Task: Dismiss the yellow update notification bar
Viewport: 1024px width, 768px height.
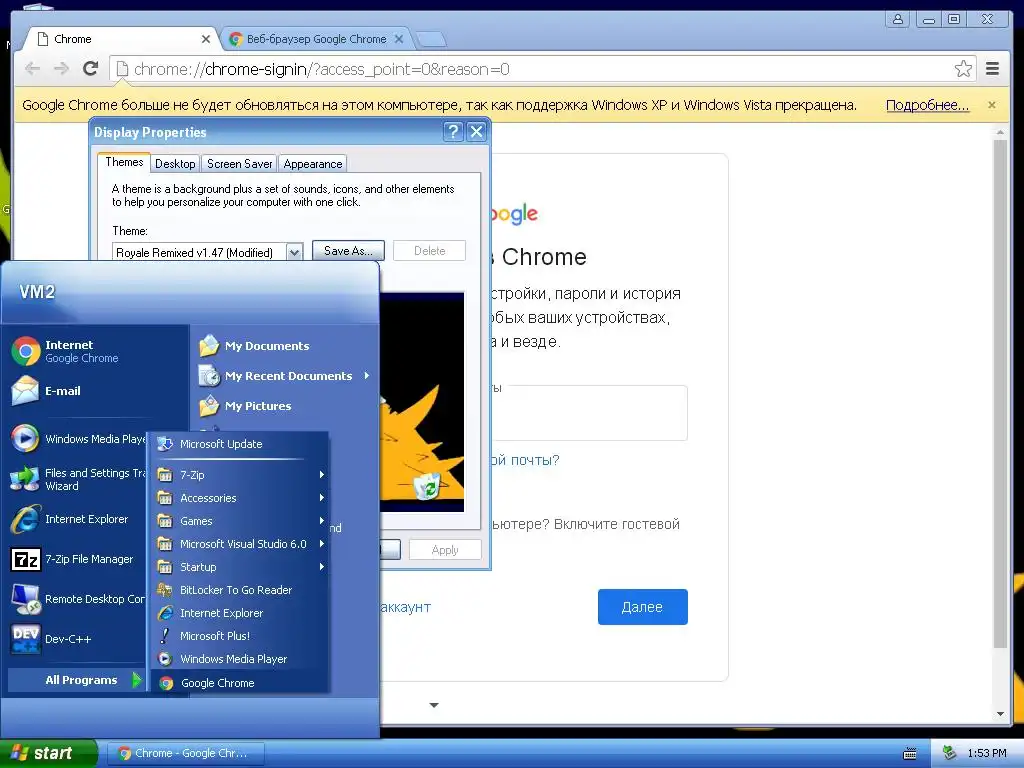Action: (x=991, y=105)
